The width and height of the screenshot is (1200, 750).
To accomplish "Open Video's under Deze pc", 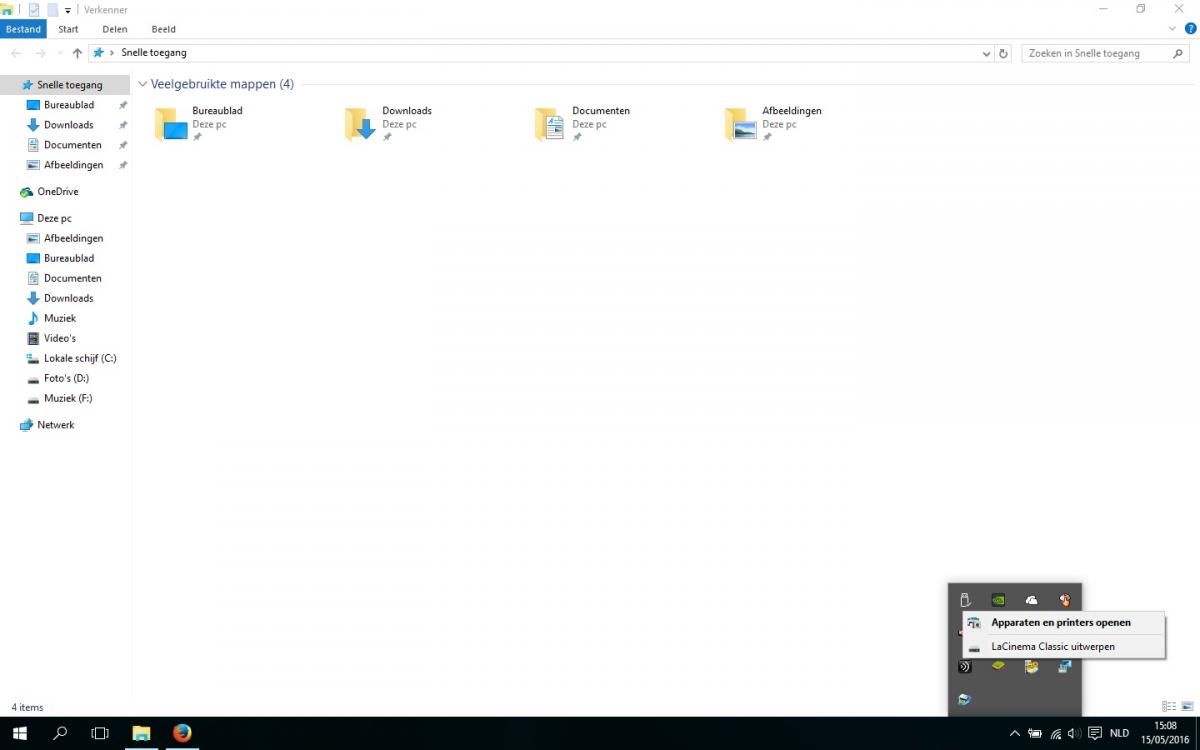I will pyautogui.click(x=59, y=338).
